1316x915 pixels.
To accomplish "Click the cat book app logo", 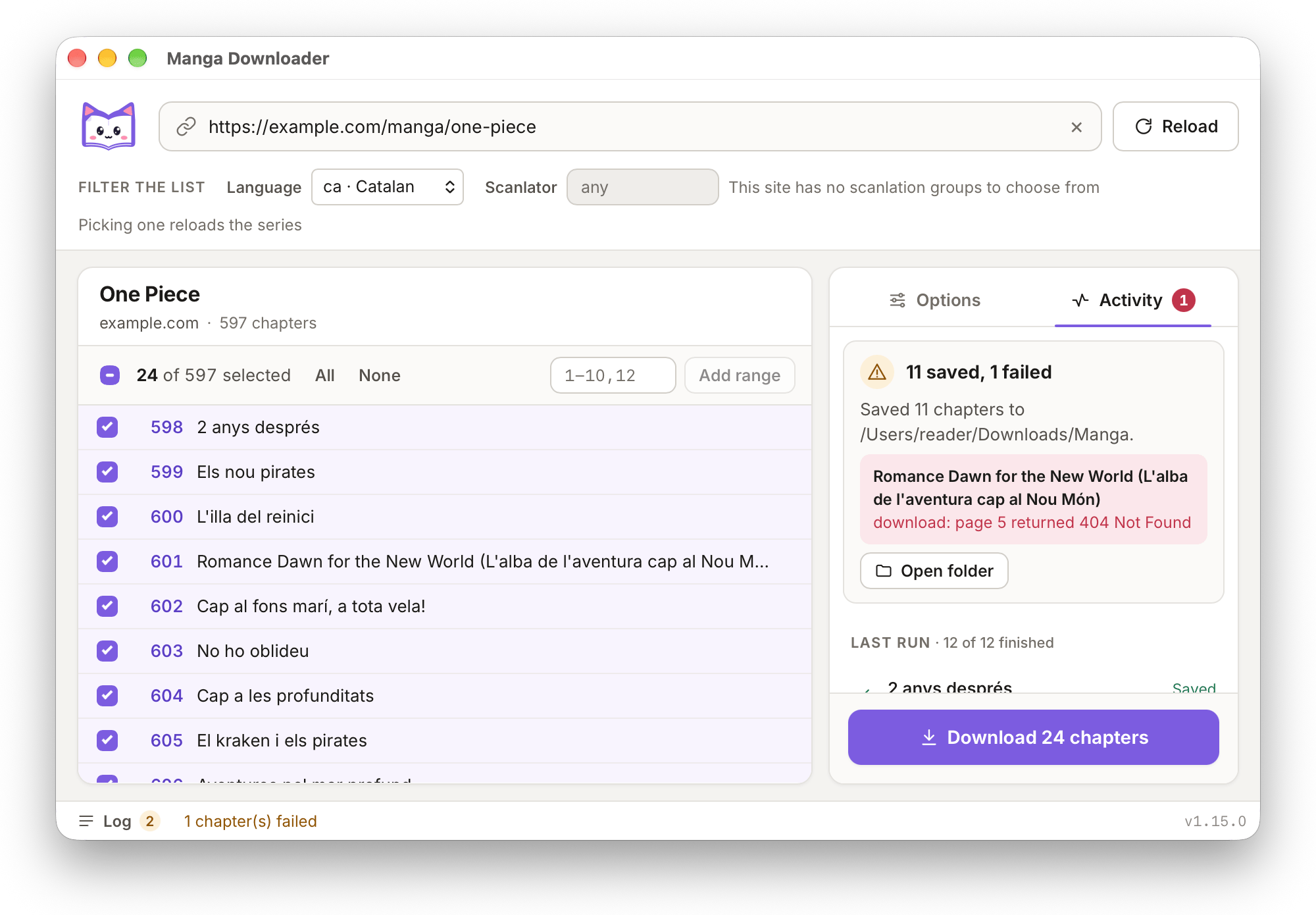I will pyautogui.click(x=109, y=126).
